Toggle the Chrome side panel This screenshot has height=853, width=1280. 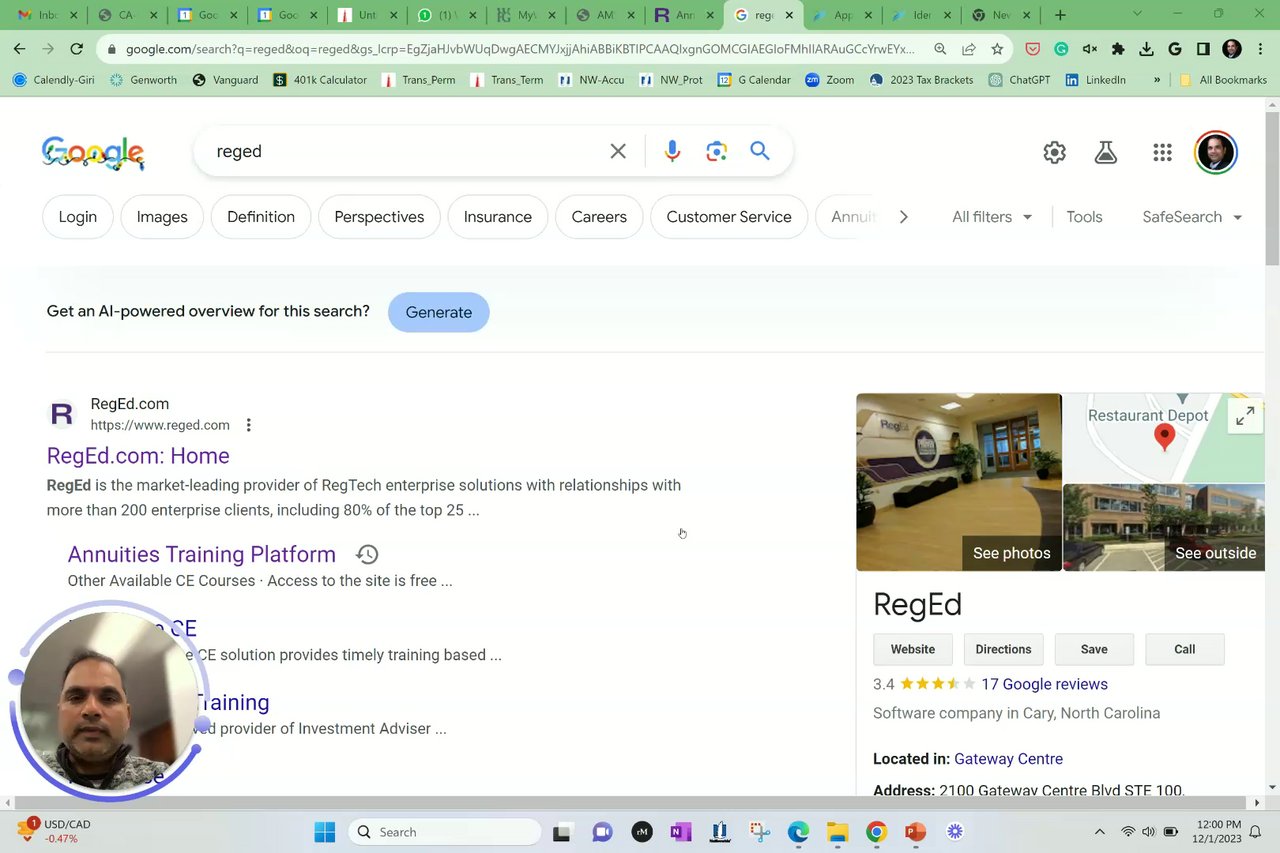[1203, 49]
